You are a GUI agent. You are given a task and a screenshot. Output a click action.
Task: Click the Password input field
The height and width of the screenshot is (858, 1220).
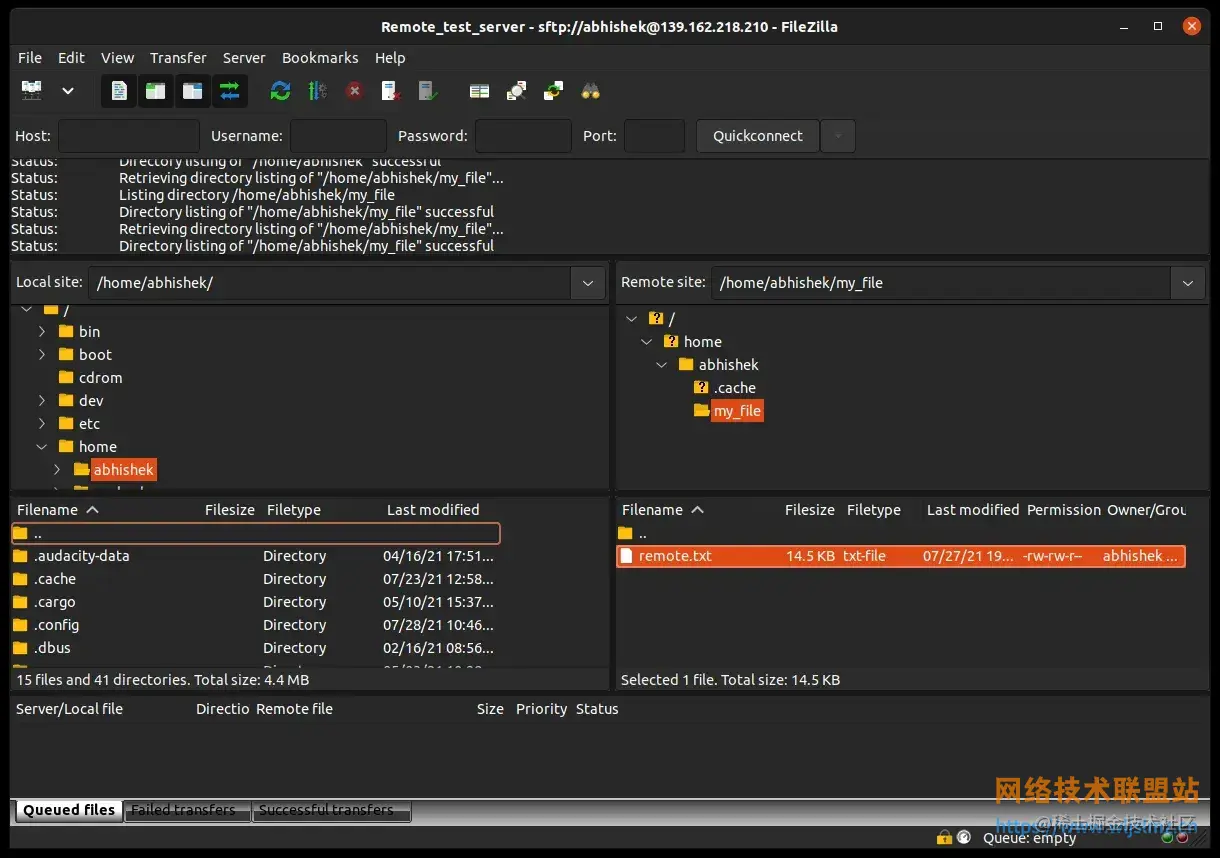click(523, 136)
